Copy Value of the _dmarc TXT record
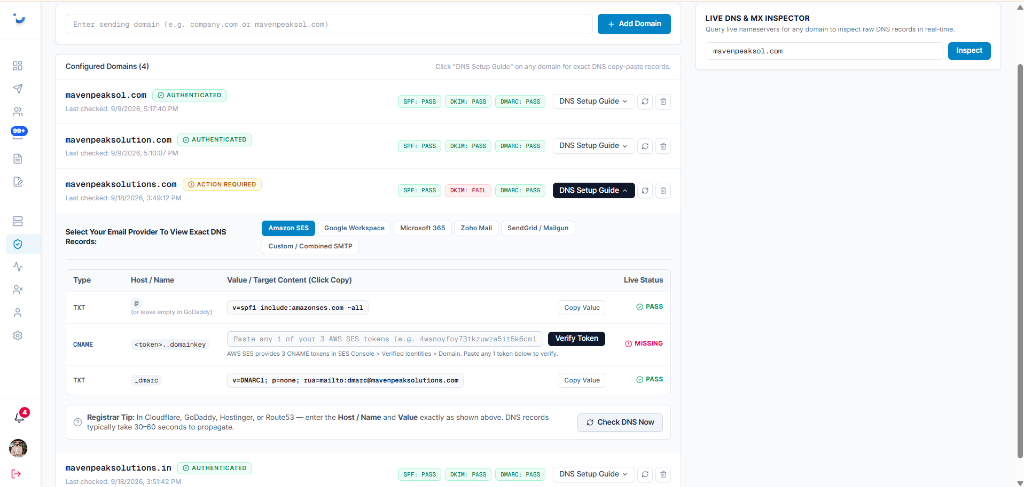This screenshot has width=1024, height=487. (582, 381)
